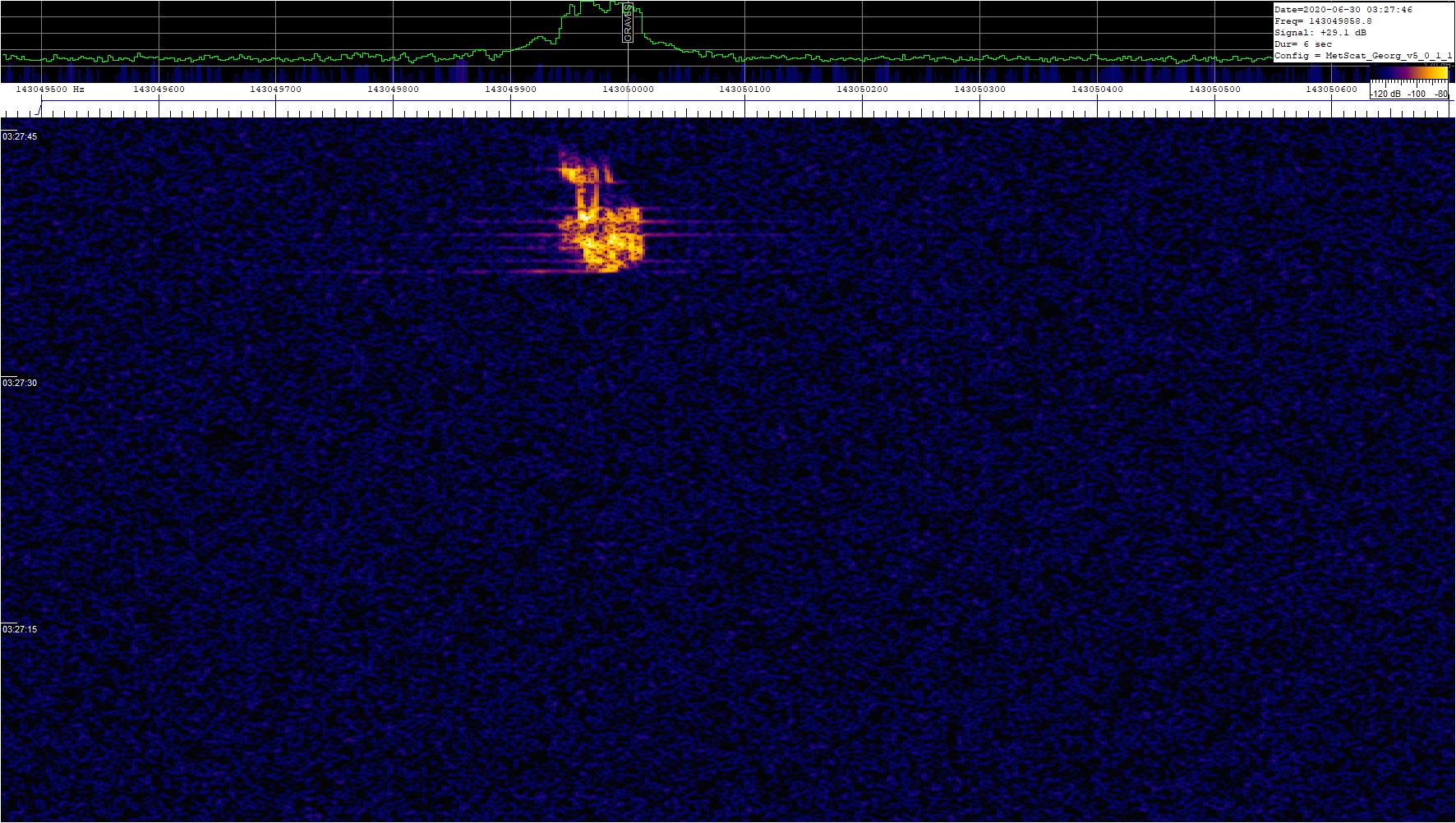Click the "143049900" frequency scale label

click(511, 89)
